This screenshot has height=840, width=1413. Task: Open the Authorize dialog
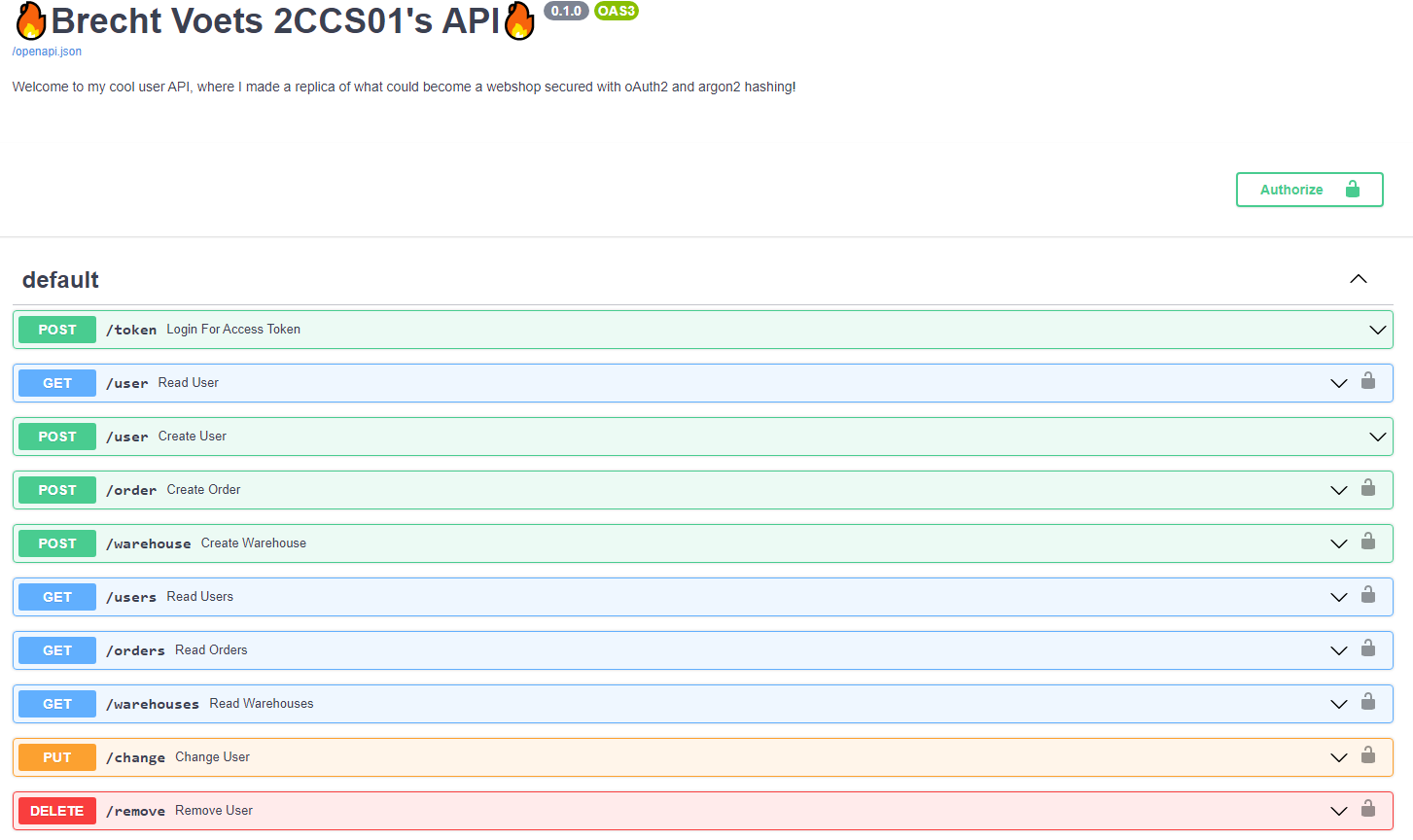point(1290,190)
